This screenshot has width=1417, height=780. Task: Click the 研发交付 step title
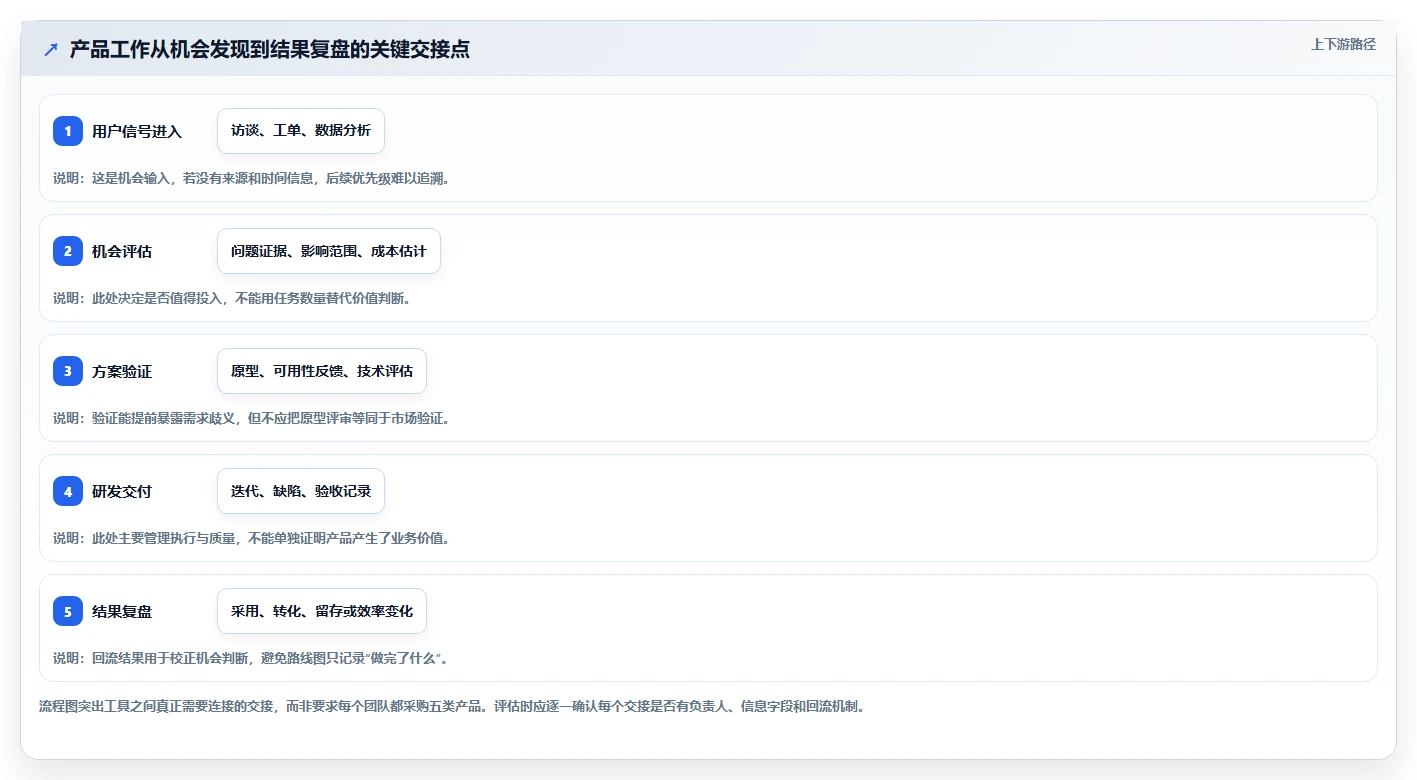click(x=122, y=491)
